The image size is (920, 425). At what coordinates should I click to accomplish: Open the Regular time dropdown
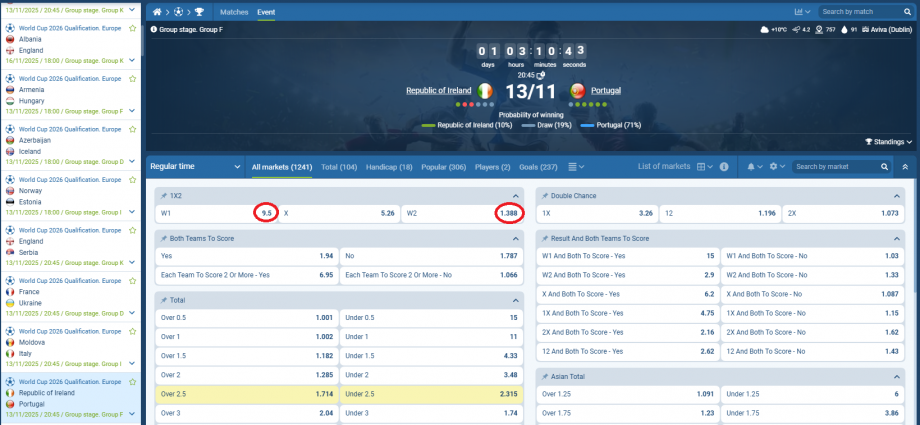point(195,167)
